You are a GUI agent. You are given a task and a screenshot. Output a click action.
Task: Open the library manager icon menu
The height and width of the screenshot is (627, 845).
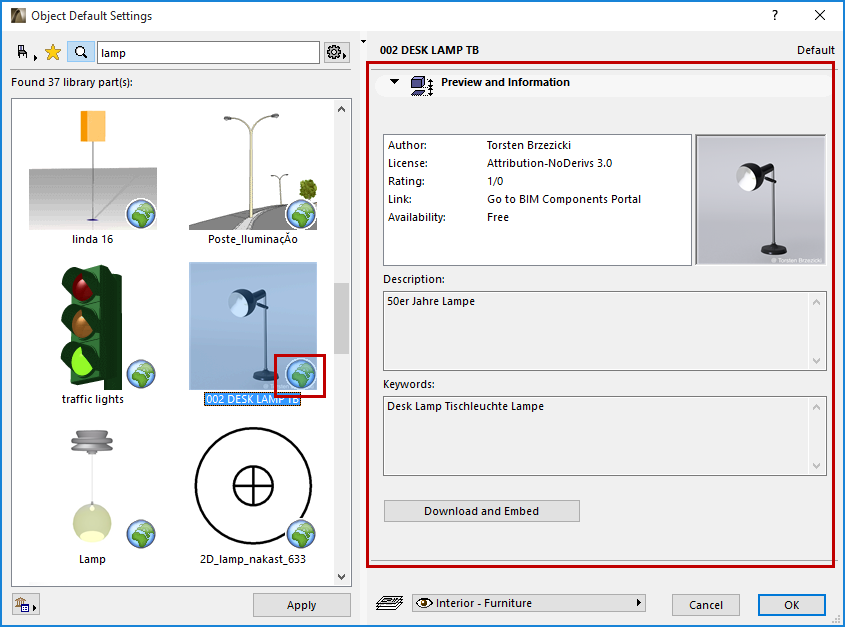25,605
